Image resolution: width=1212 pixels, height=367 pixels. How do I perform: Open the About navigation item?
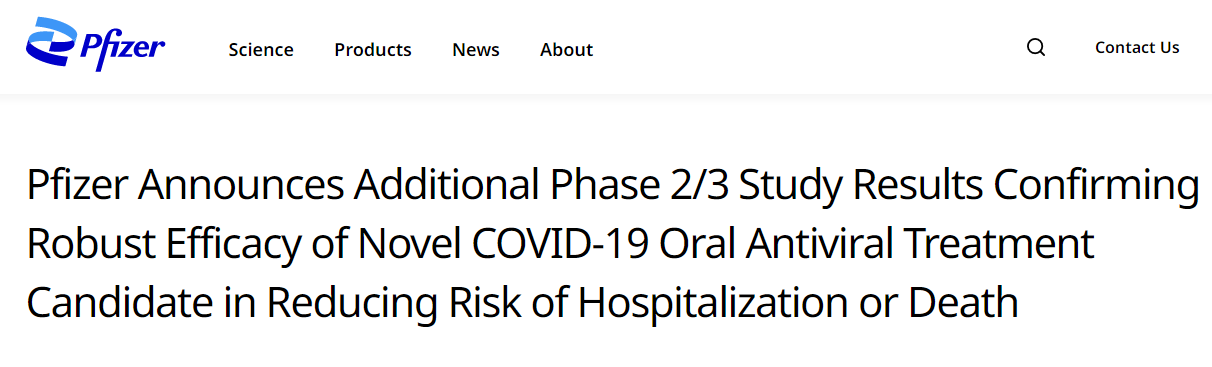tap(567, 49)
